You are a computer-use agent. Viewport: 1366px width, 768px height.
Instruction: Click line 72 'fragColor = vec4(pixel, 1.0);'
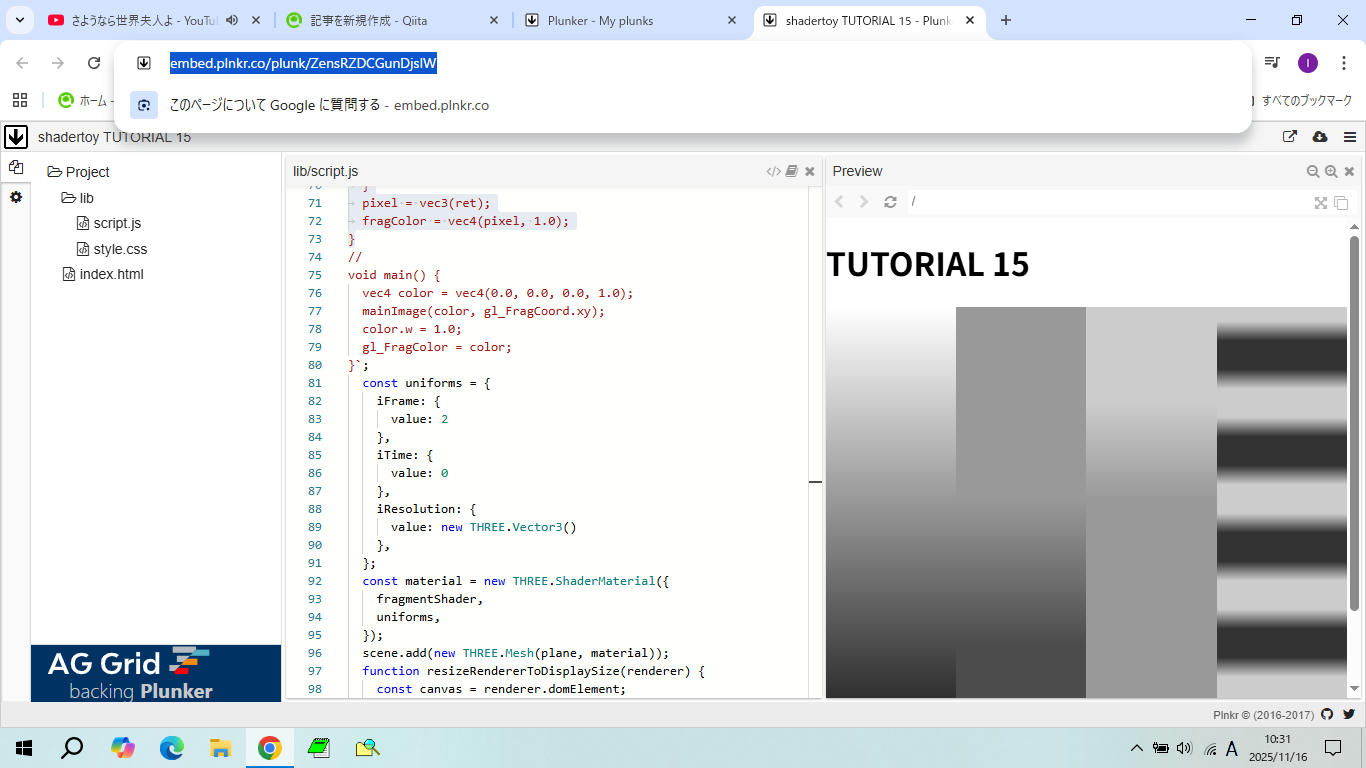(465, 221)
